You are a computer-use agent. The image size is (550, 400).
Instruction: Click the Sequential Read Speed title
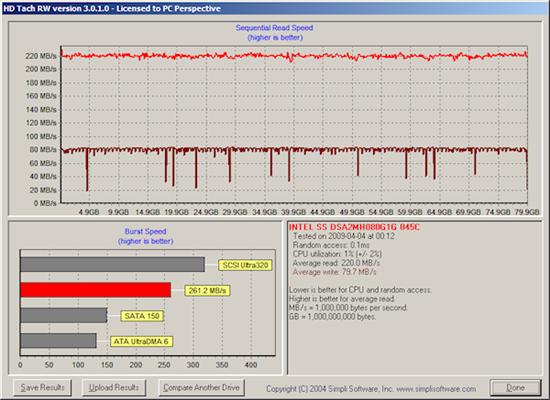(x=274, y=28)
